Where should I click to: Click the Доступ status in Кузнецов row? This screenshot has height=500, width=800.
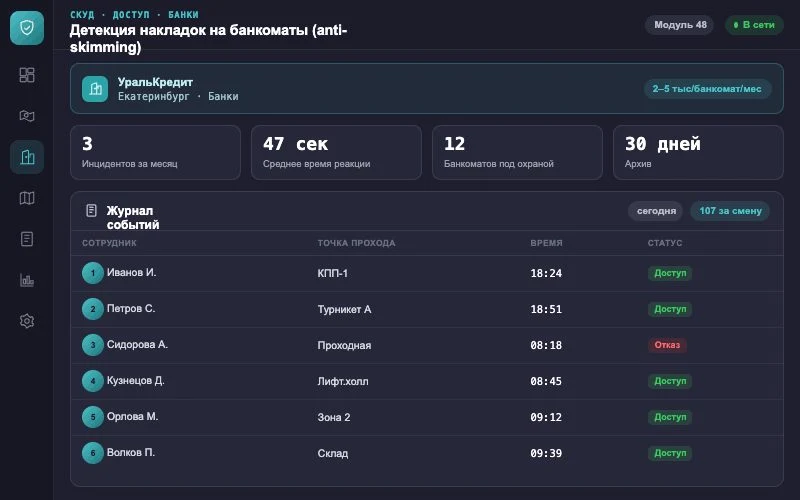point(670,381)
